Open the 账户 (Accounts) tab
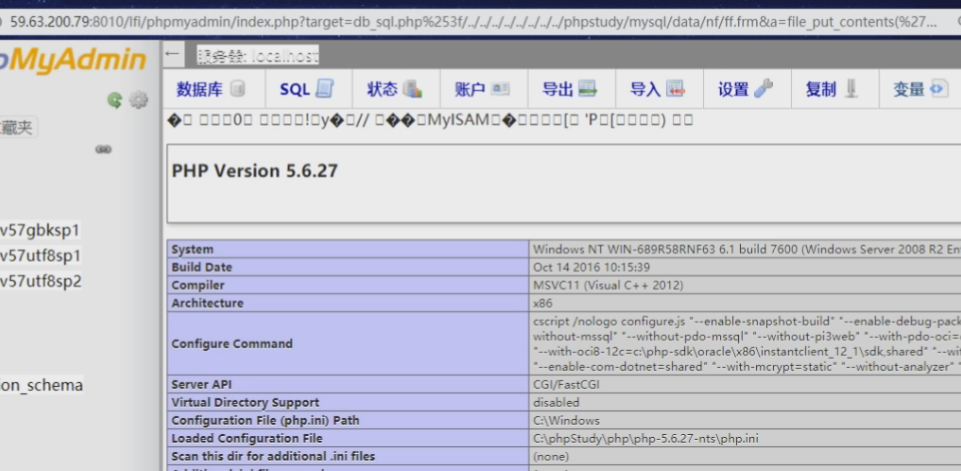 [483, 89]
